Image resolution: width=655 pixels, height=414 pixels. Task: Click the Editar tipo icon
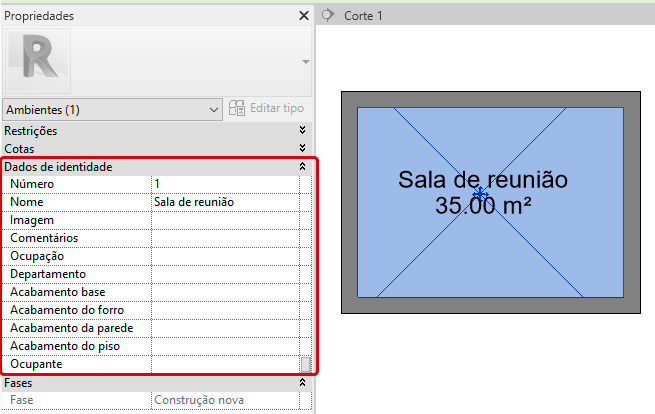click(x=237, y=108)
